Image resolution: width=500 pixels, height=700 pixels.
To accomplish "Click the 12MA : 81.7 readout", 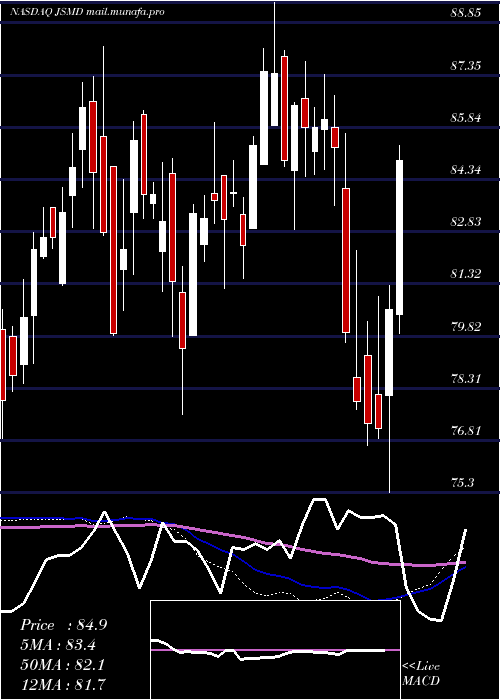I will [62, 684].
